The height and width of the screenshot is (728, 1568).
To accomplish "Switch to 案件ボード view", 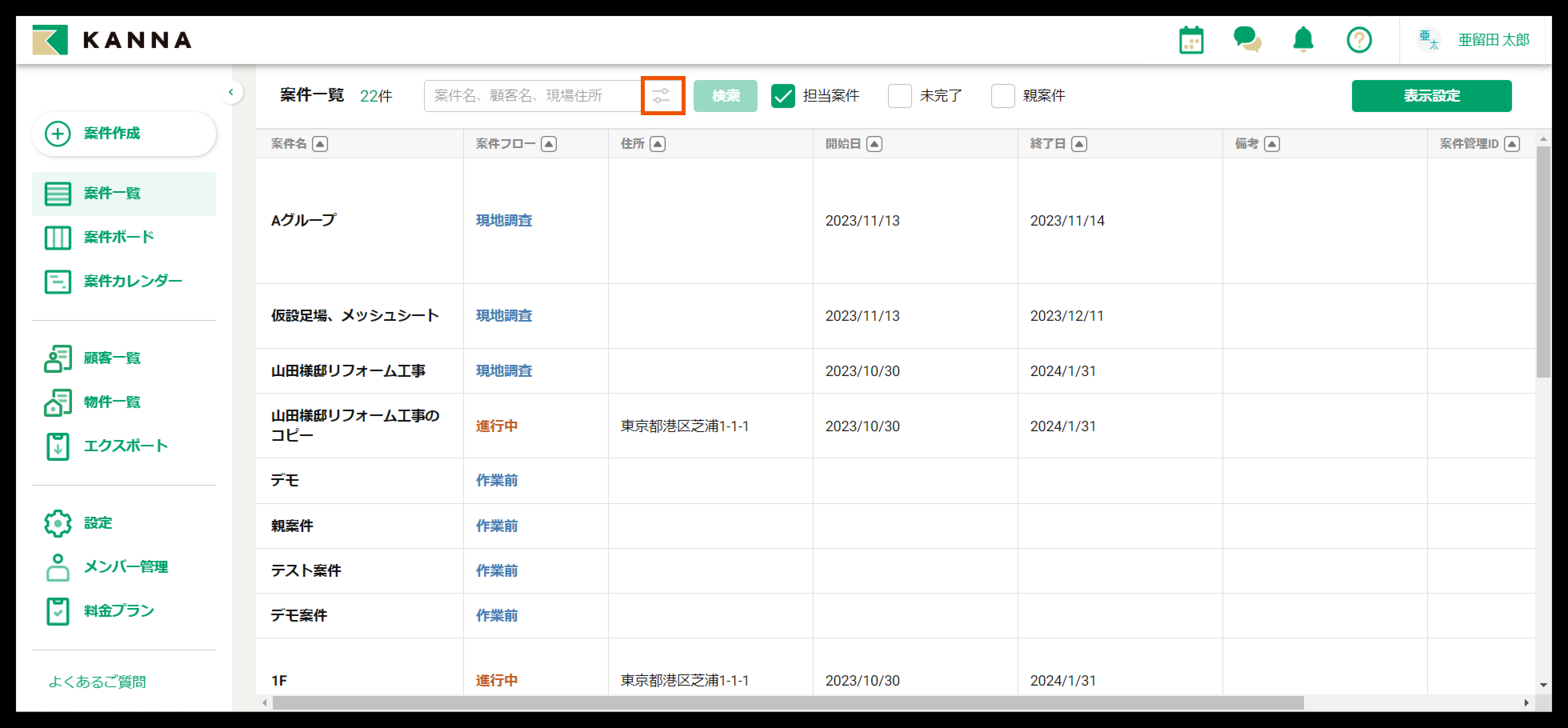I will tap(119, 237).
